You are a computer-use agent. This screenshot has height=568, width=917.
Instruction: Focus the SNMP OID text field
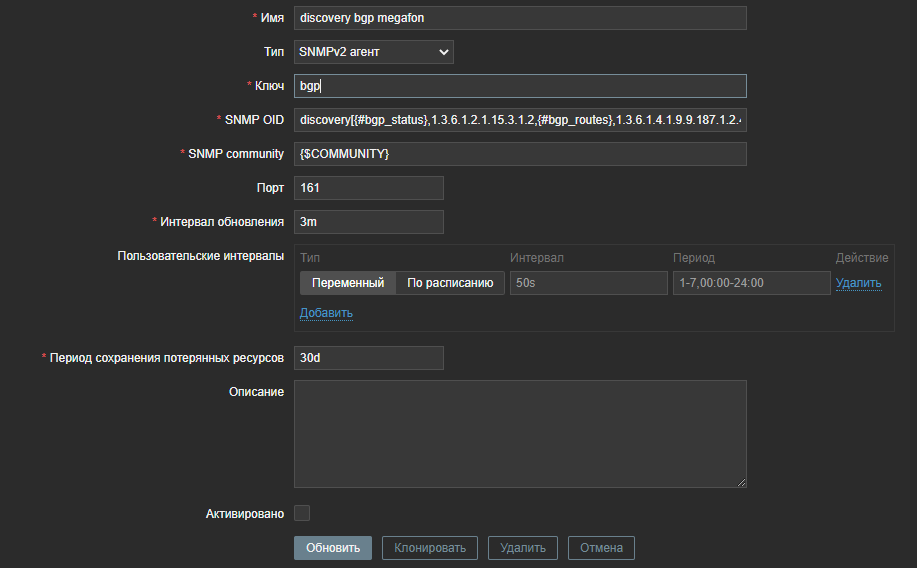(520, 120)
